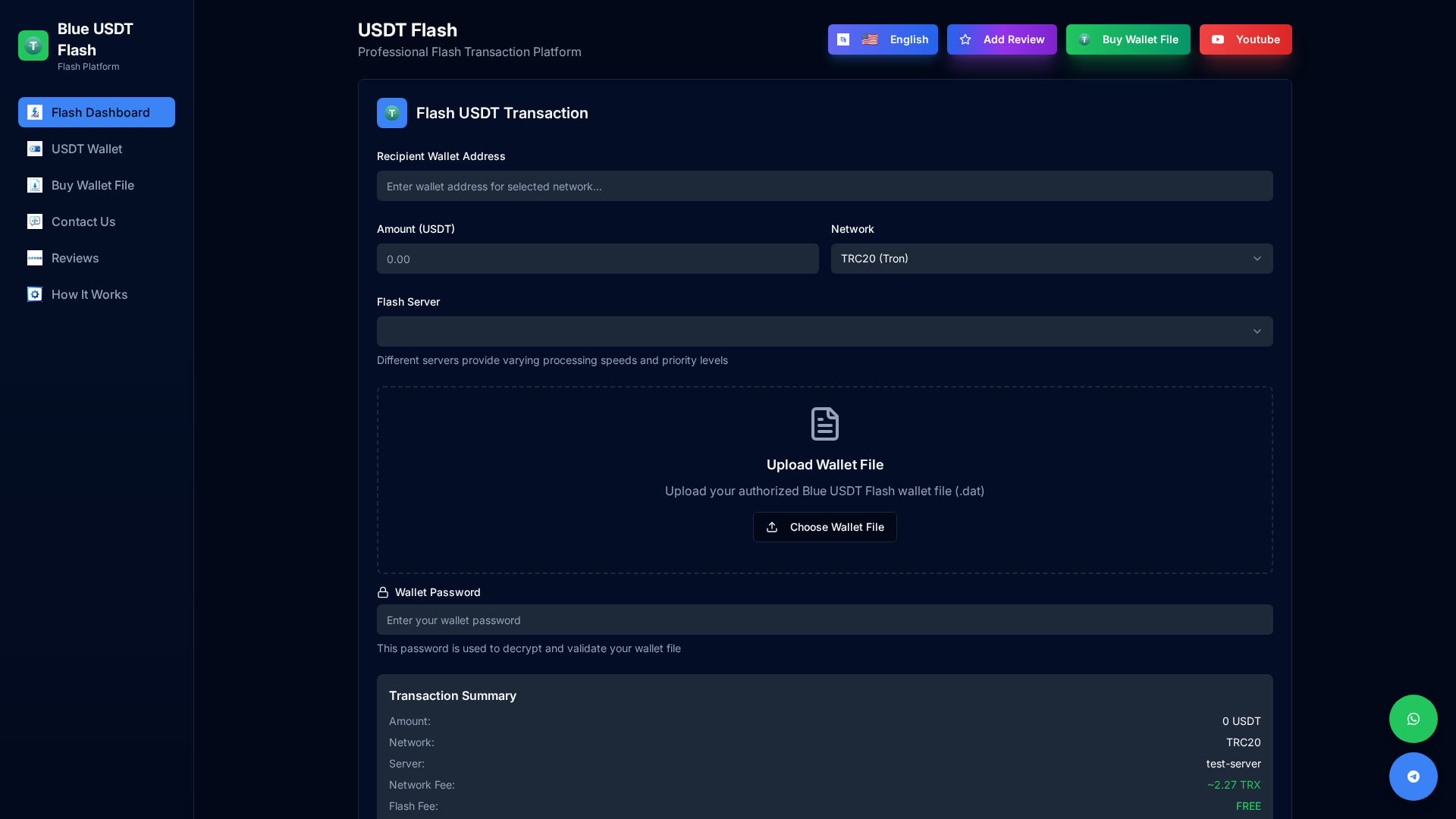Screen dimensions: 1456x819
Task: Click the USDT Flash page heading
Action: 407,30
